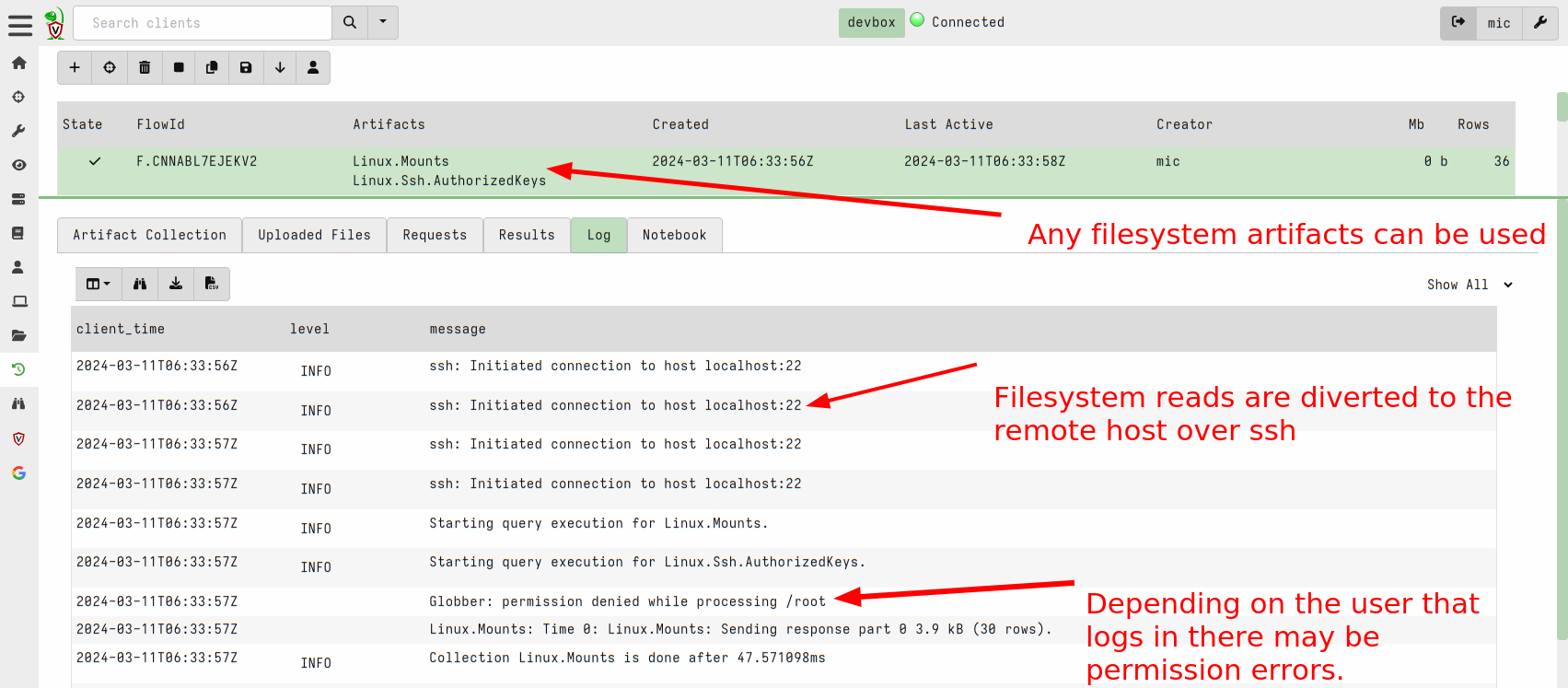
Task: Open the Notebook tab
Action: (x=674, y=235)
